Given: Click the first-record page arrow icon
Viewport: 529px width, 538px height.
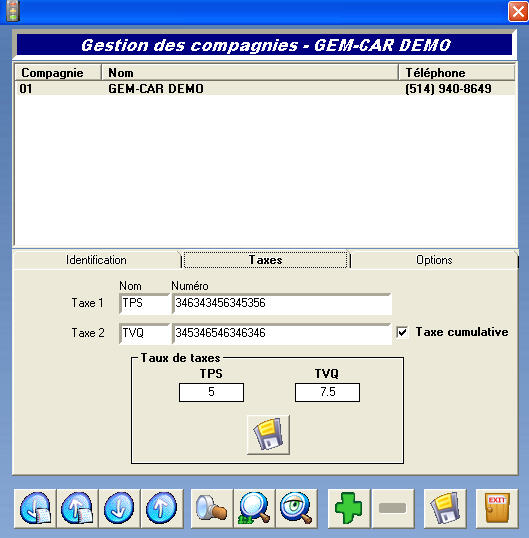Looking at the screenshot, I should [x=35, y=508].
